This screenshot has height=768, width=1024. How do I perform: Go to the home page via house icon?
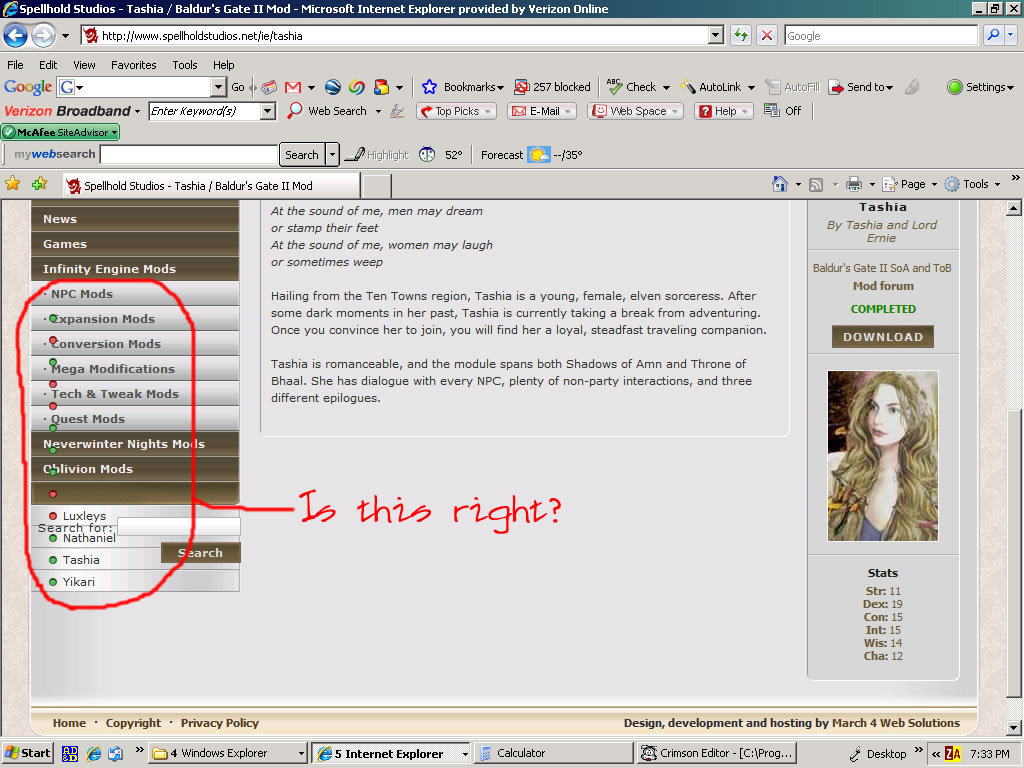click(x=780, y=184)
